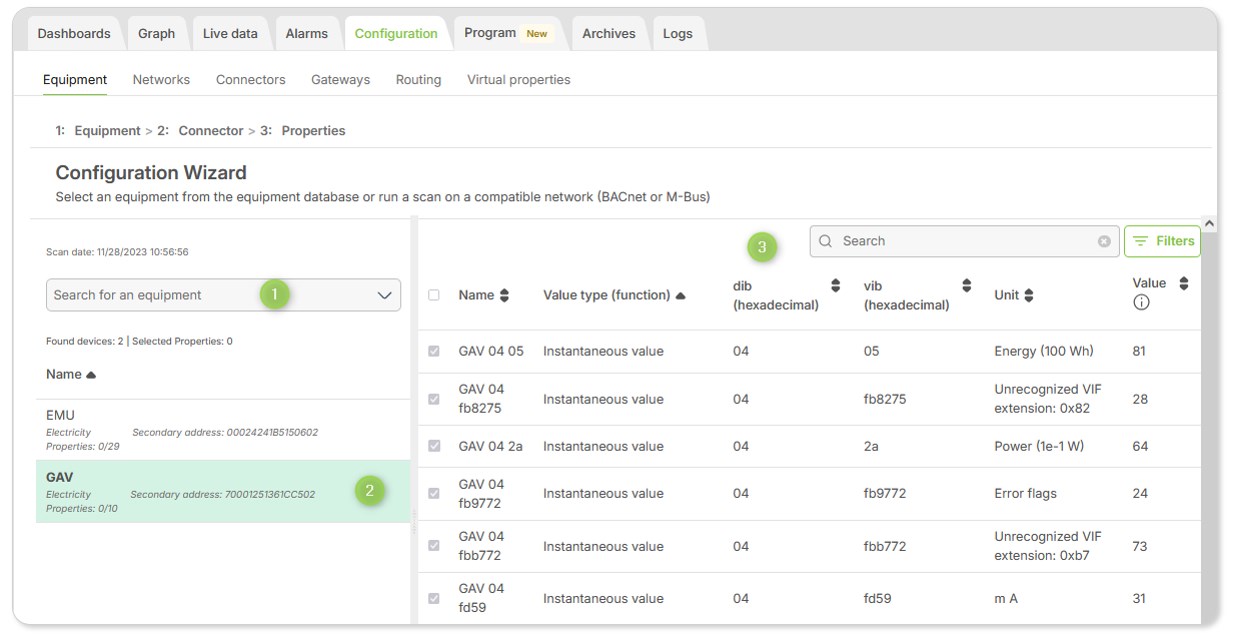Open the Virtual properties sub-tab
The width and height of the screenshot is (1236, 640).
pos(519,80)
